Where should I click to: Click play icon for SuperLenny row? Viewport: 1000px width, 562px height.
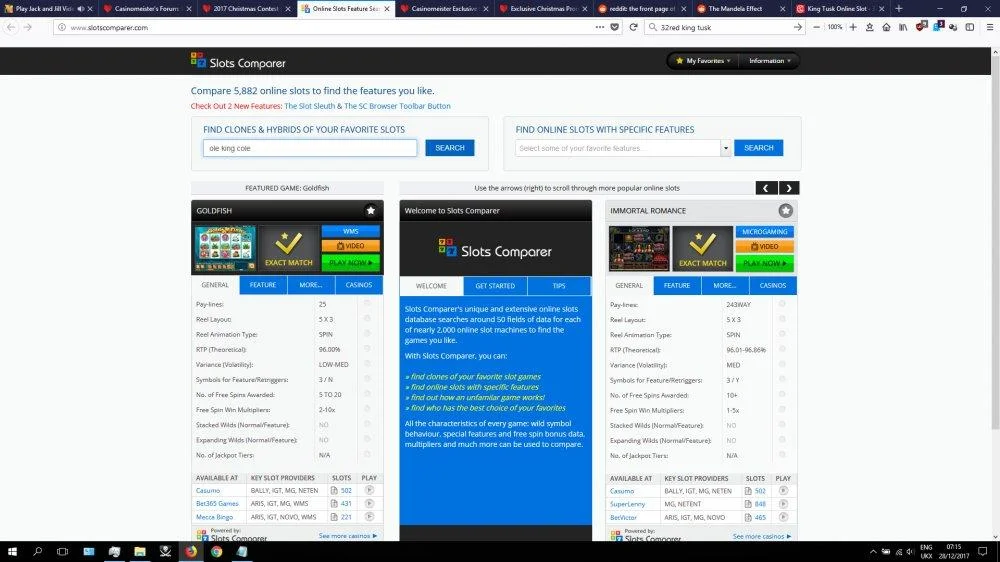783,504
